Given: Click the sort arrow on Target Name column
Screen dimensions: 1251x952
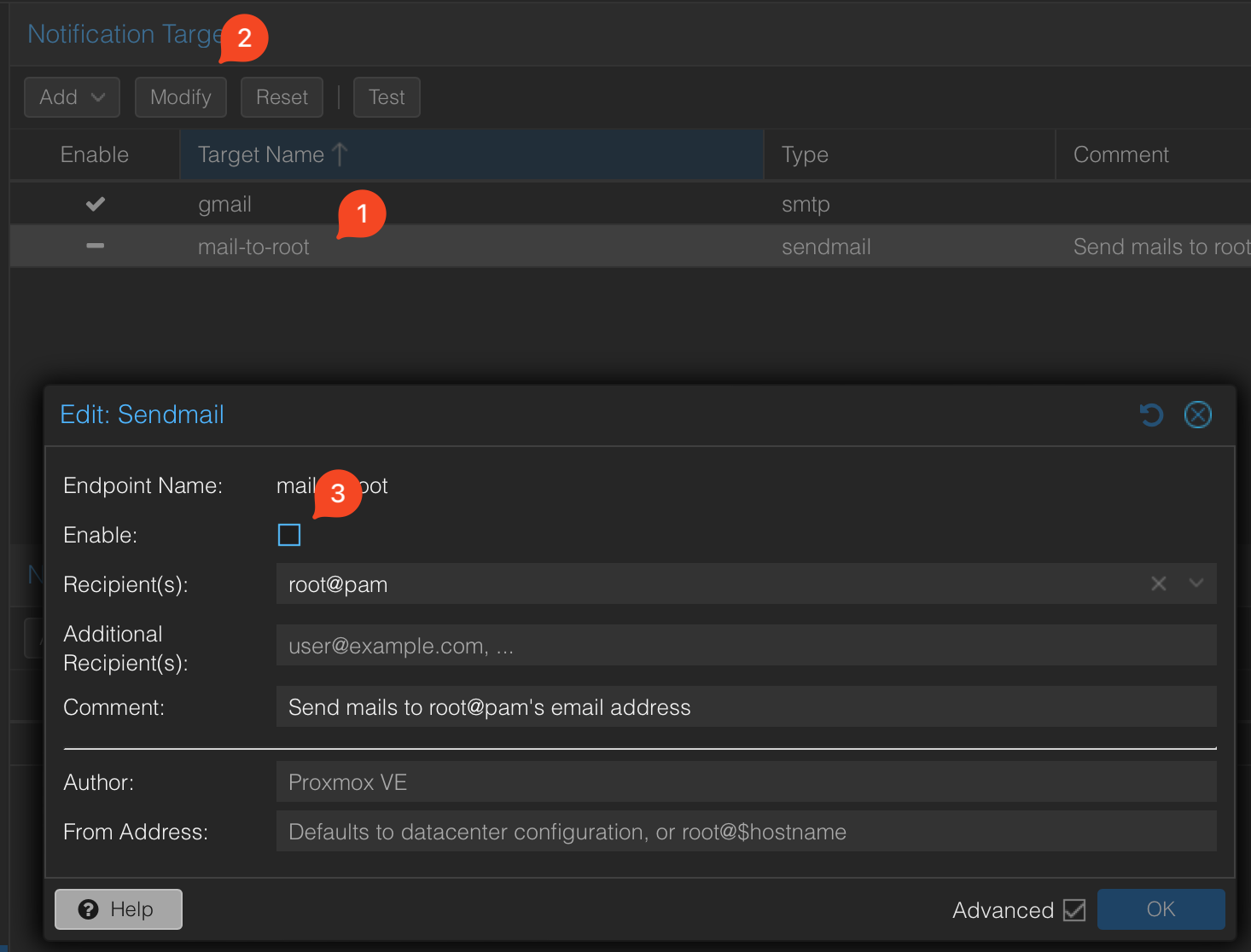Looking at the screenshot, I should 340,154.
